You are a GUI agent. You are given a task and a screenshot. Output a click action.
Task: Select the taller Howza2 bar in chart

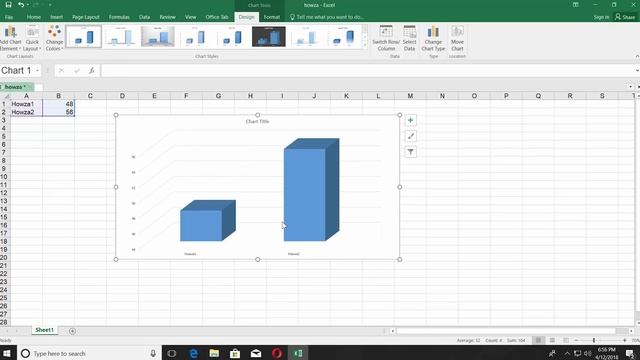pyautogui.click(x=311, y=190)
